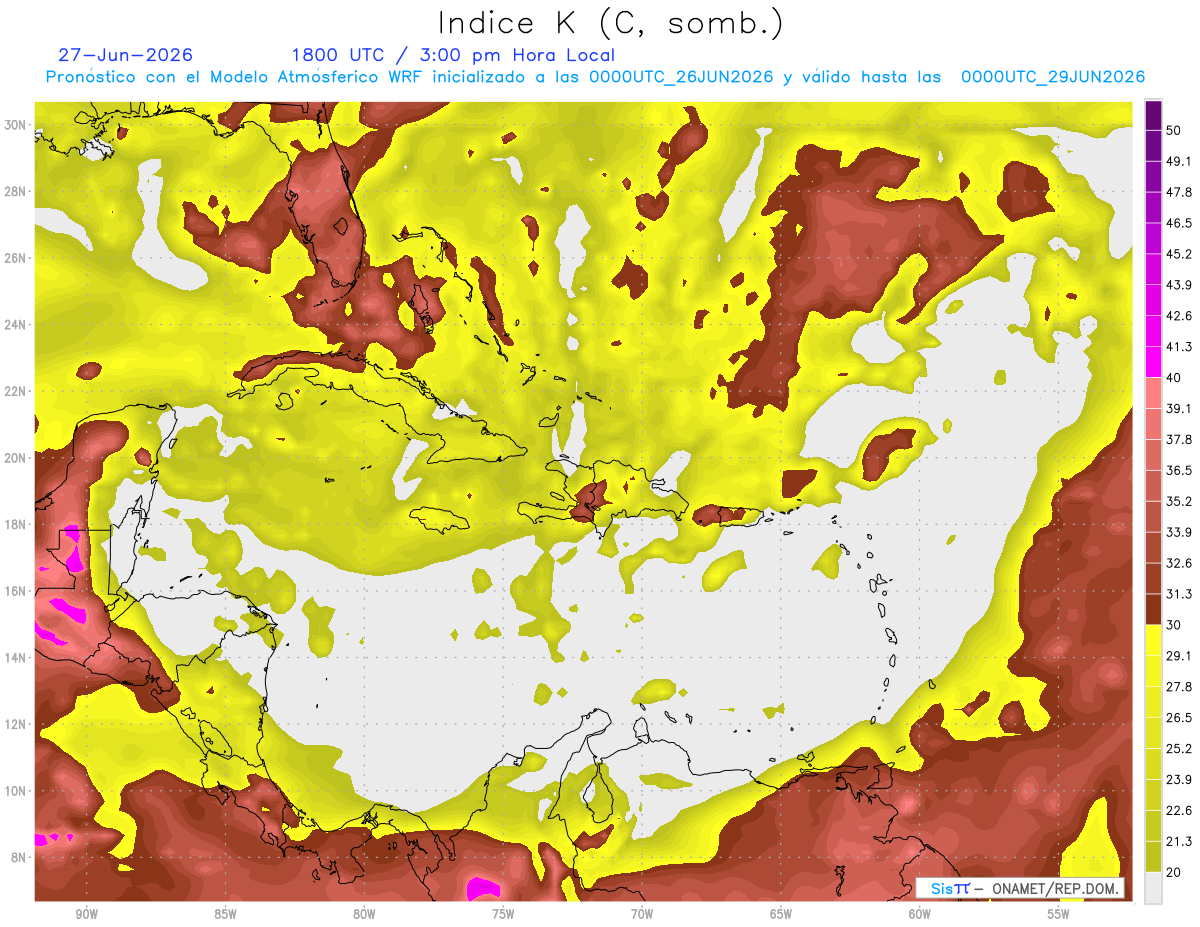Screen dimensions: 1200x927
Task: Click the initialization time "0000UTC_26JUN2026"
Action: click(681, 77)
